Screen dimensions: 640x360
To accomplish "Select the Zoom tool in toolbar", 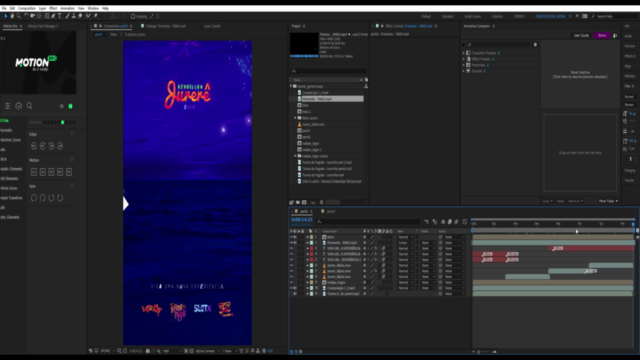I will point(18,16).
